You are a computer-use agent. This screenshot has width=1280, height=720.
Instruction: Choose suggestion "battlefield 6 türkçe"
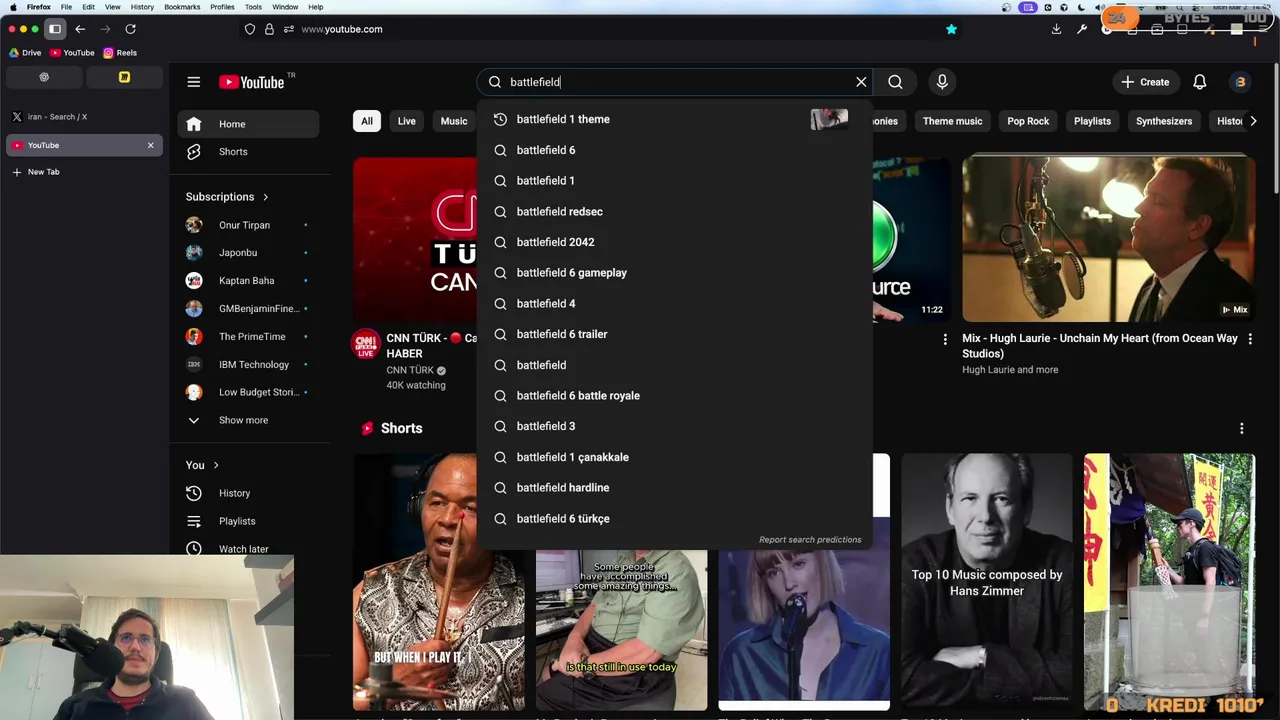coord(675,519)
